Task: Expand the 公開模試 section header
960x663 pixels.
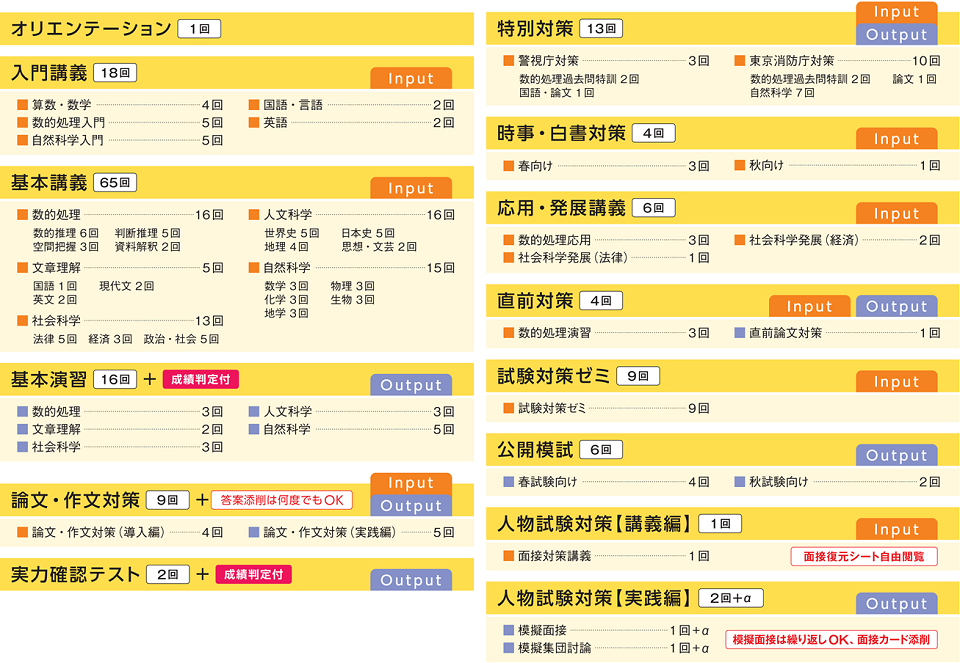Action: (536, 450)
